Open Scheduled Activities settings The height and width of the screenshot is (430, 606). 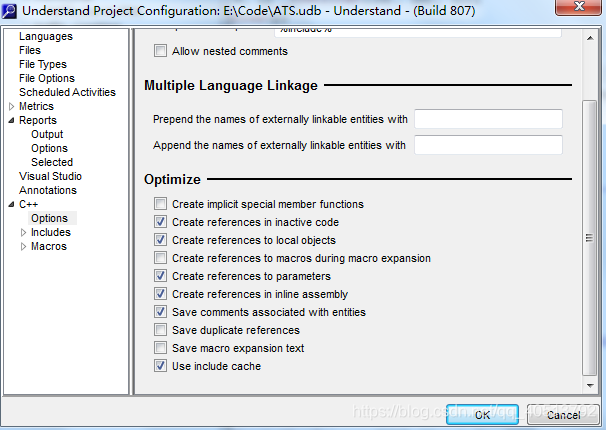point(67,92)
